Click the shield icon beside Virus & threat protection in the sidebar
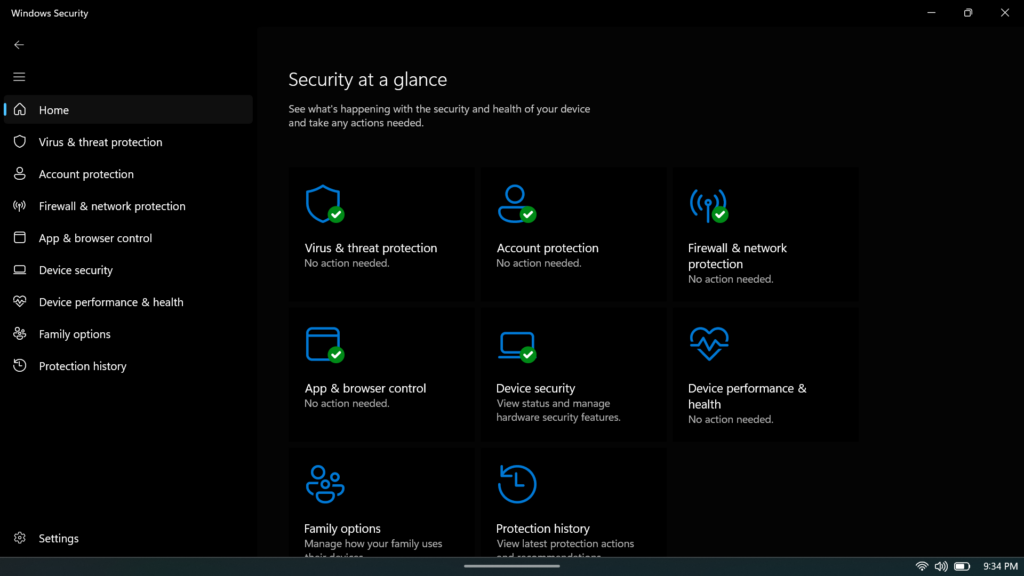 pyautogui.click(x=20, y=142)
